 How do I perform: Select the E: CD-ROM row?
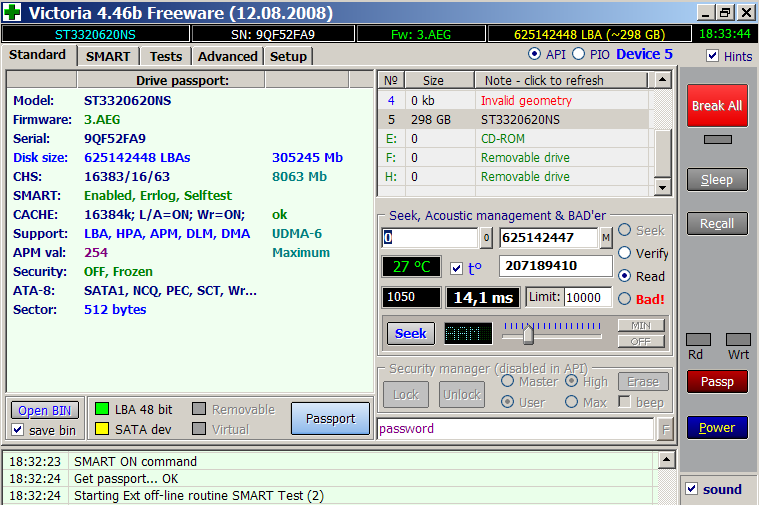[514, 138]
